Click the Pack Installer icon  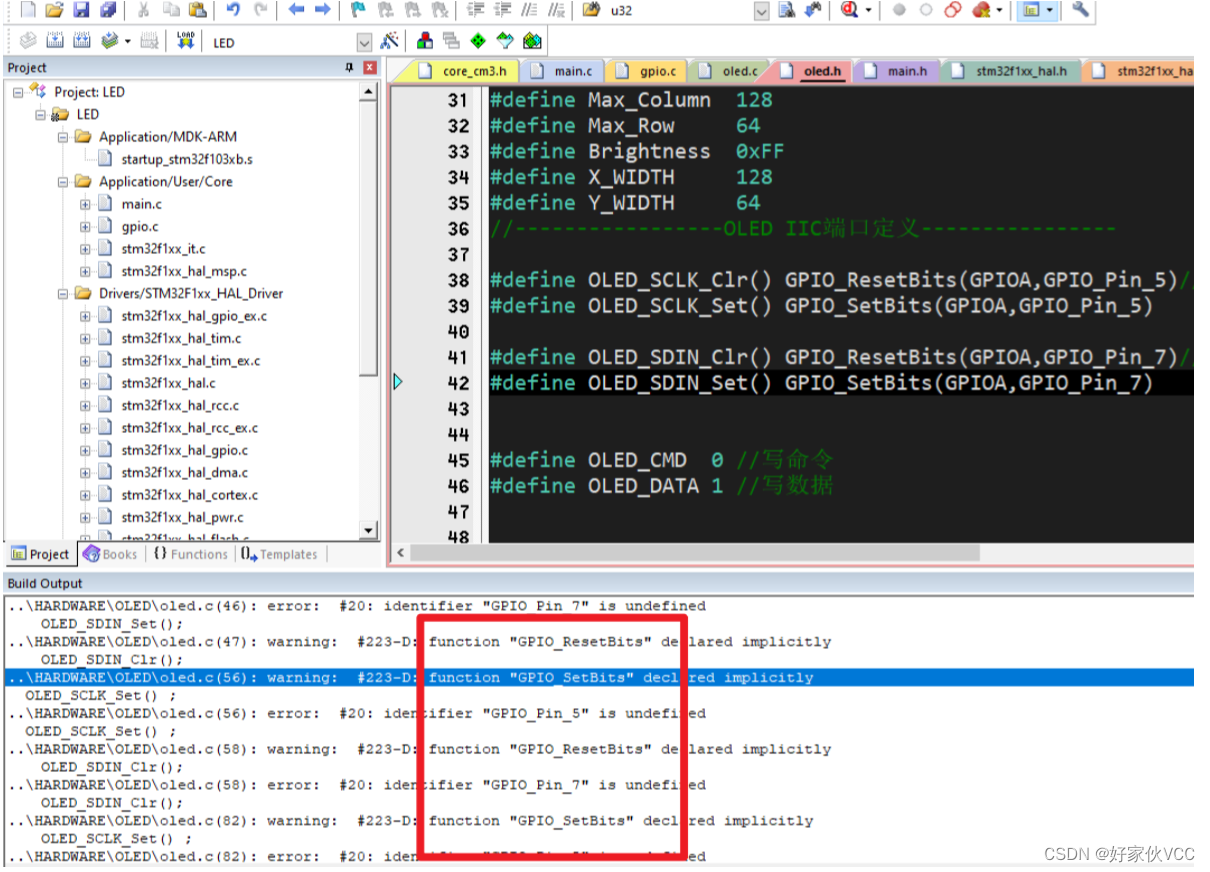pyautogui.click(x=532, y=41)
